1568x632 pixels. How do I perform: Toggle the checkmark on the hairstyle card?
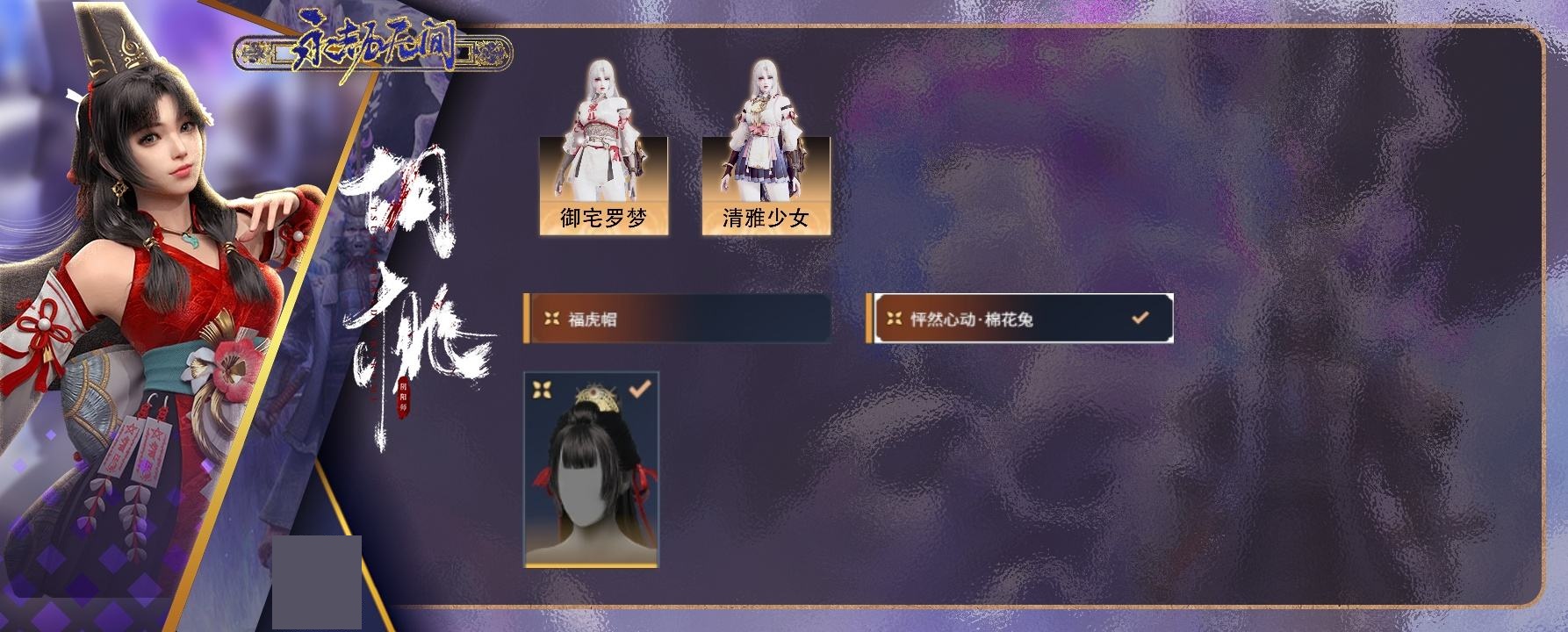click(640, 387)
